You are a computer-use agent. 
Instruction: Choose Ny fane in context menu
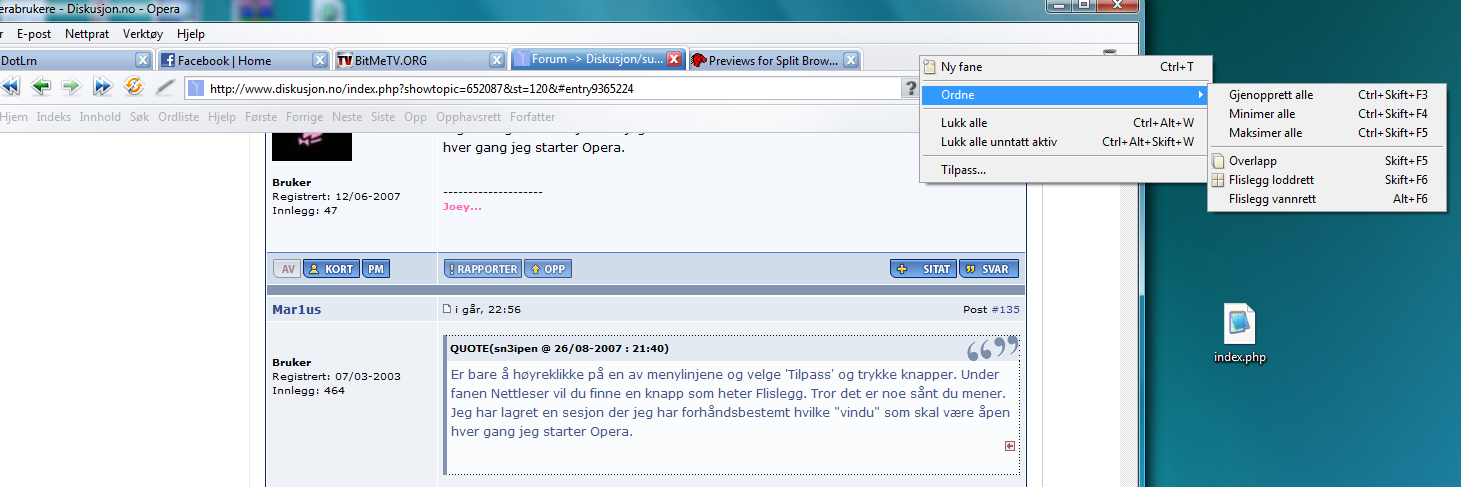click(1064, 67)
